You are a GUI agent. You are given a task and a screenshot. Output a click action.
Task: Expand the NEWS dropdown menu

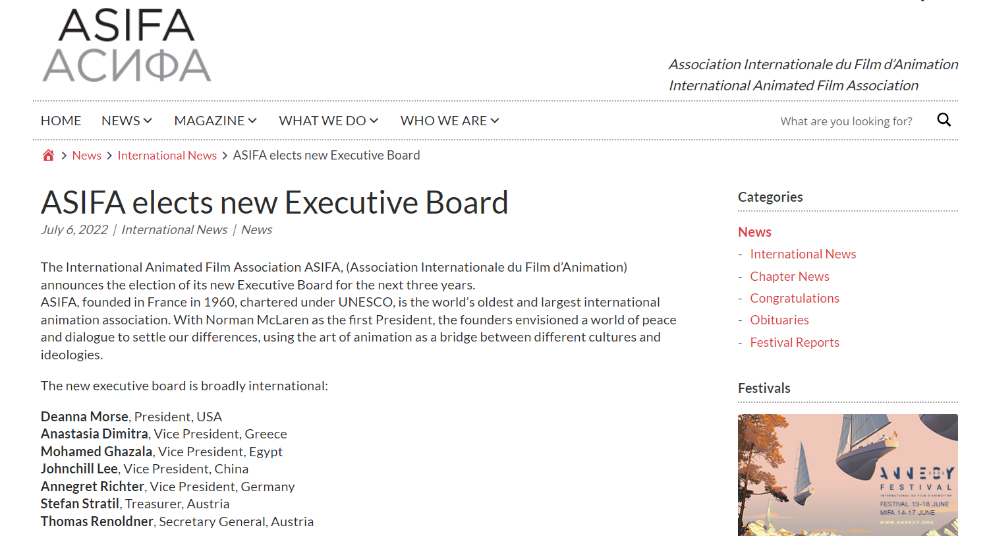click(127, 120)
